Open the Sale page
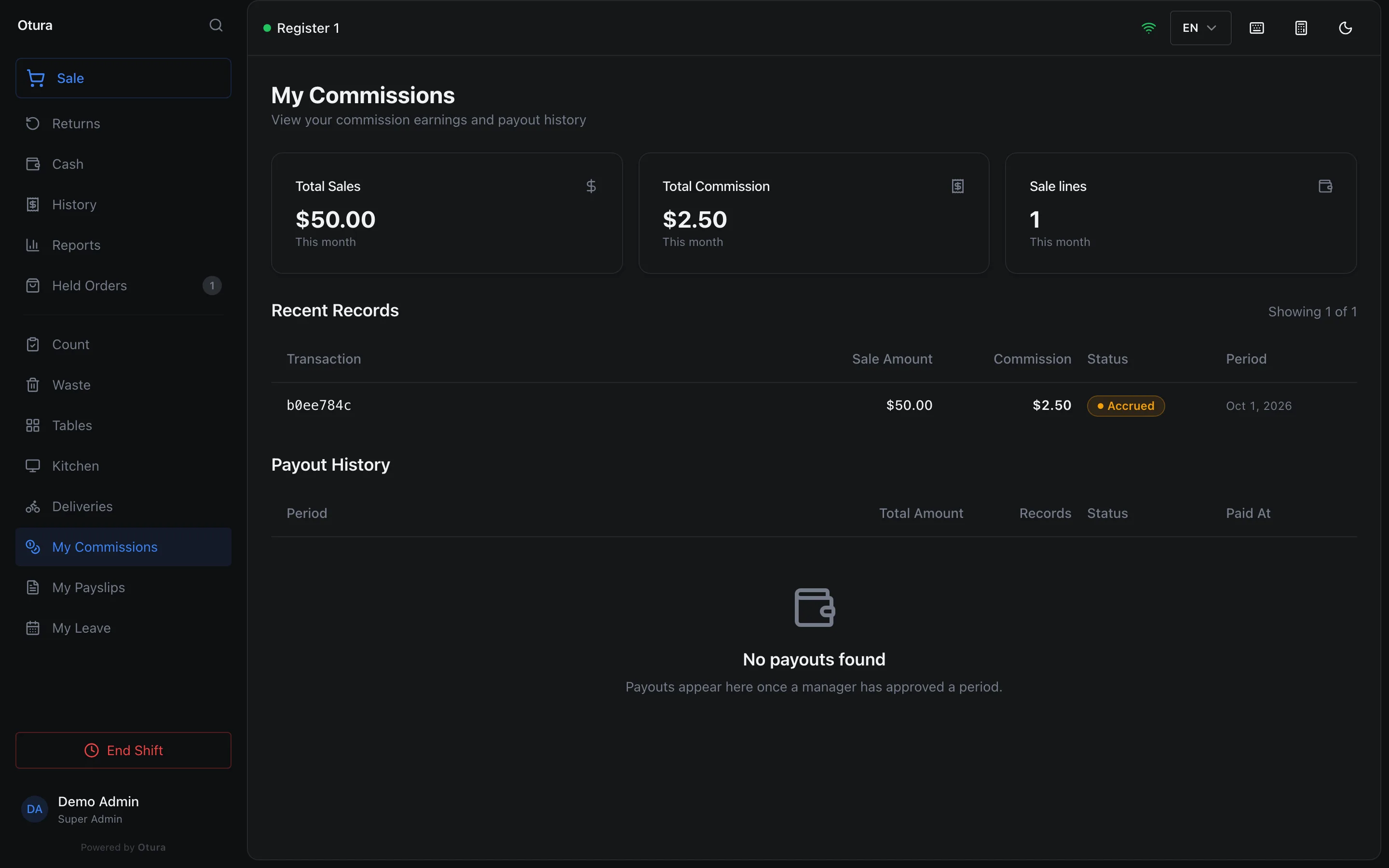This screenshot has width=1389, height=868. point(123,78)
